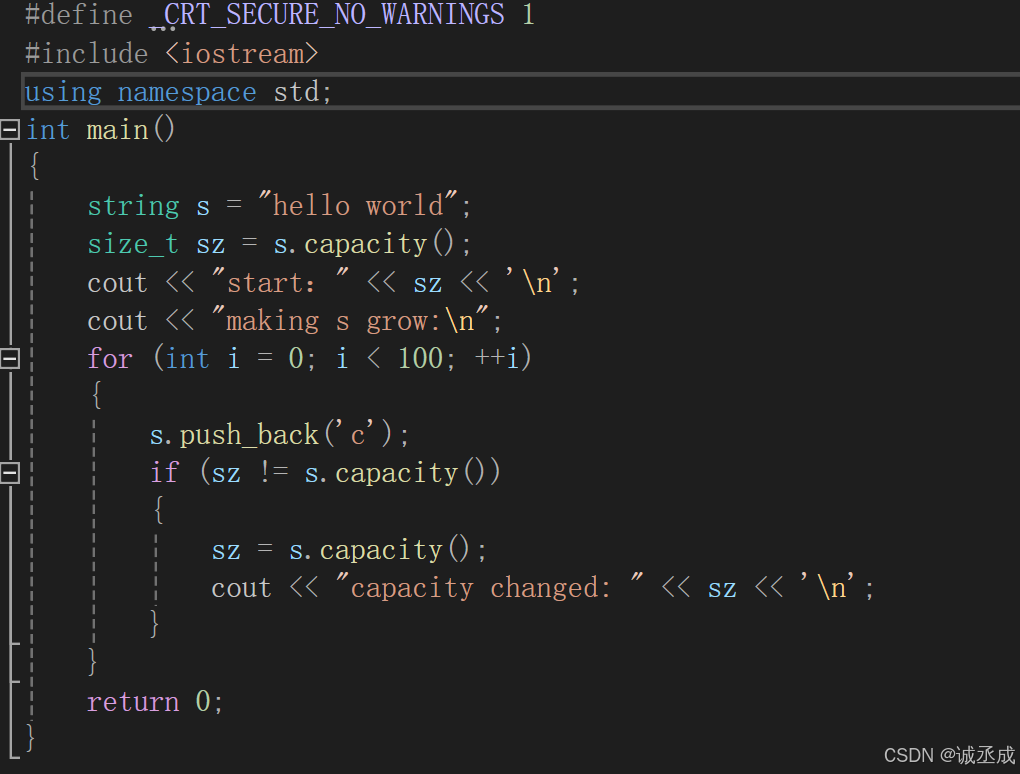
Task: Click the <iostream> include header
Action: pyautogui.click(x=241, y=54)
